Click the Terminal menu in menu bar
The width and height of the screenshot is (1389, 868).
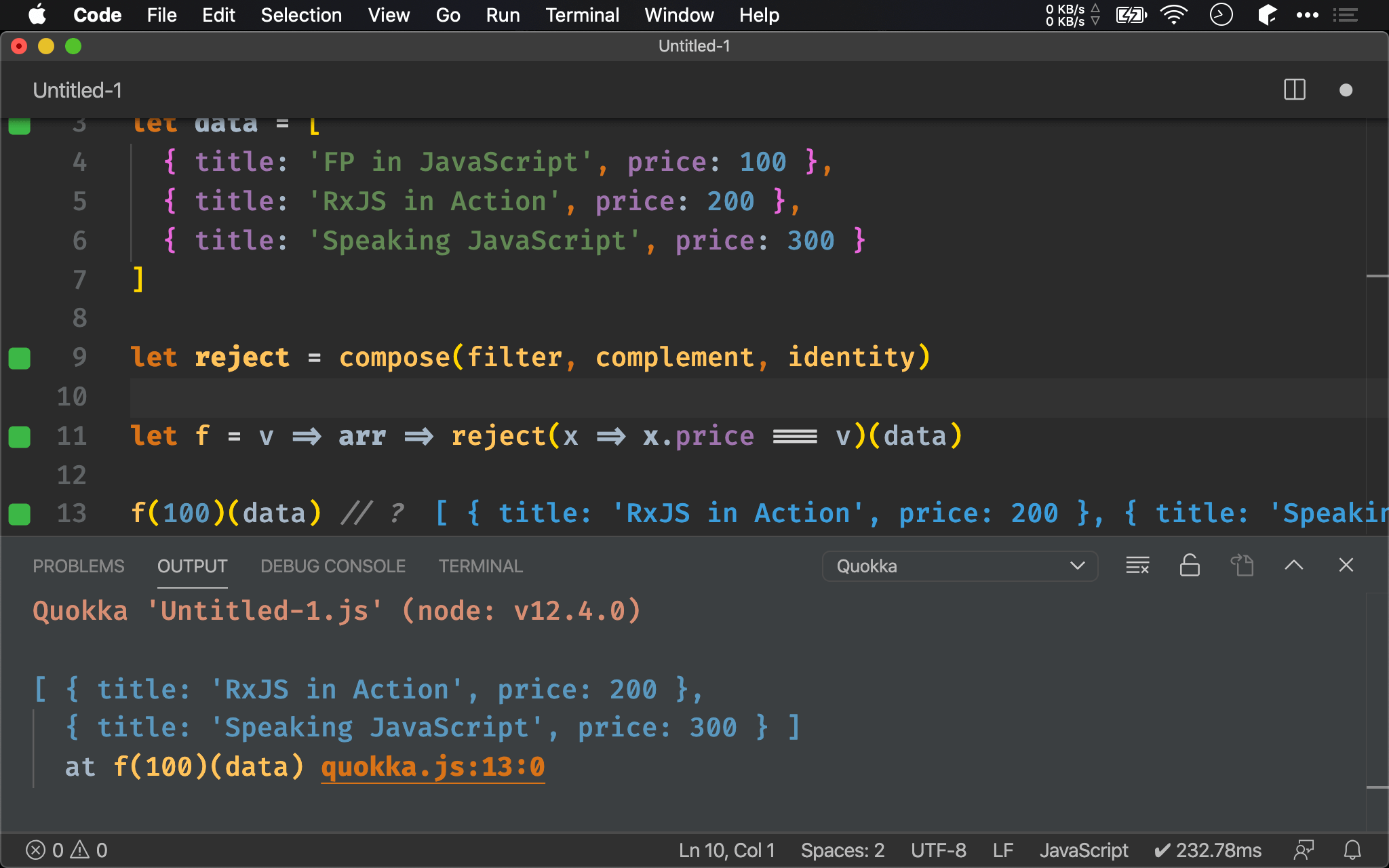[x=581, y=15]
